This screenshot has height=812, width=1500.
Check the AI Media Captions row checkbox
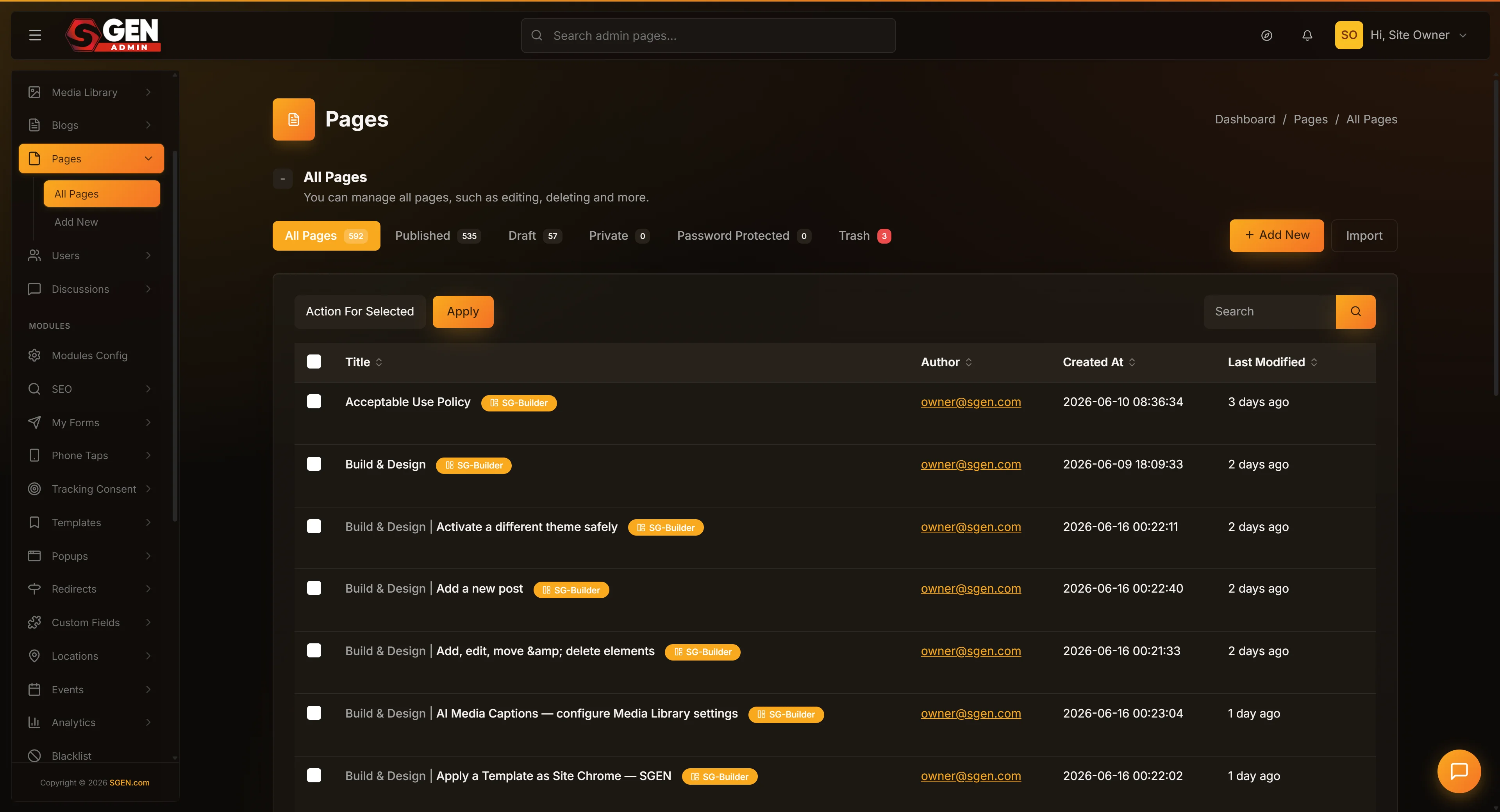[x=314, y=713]
